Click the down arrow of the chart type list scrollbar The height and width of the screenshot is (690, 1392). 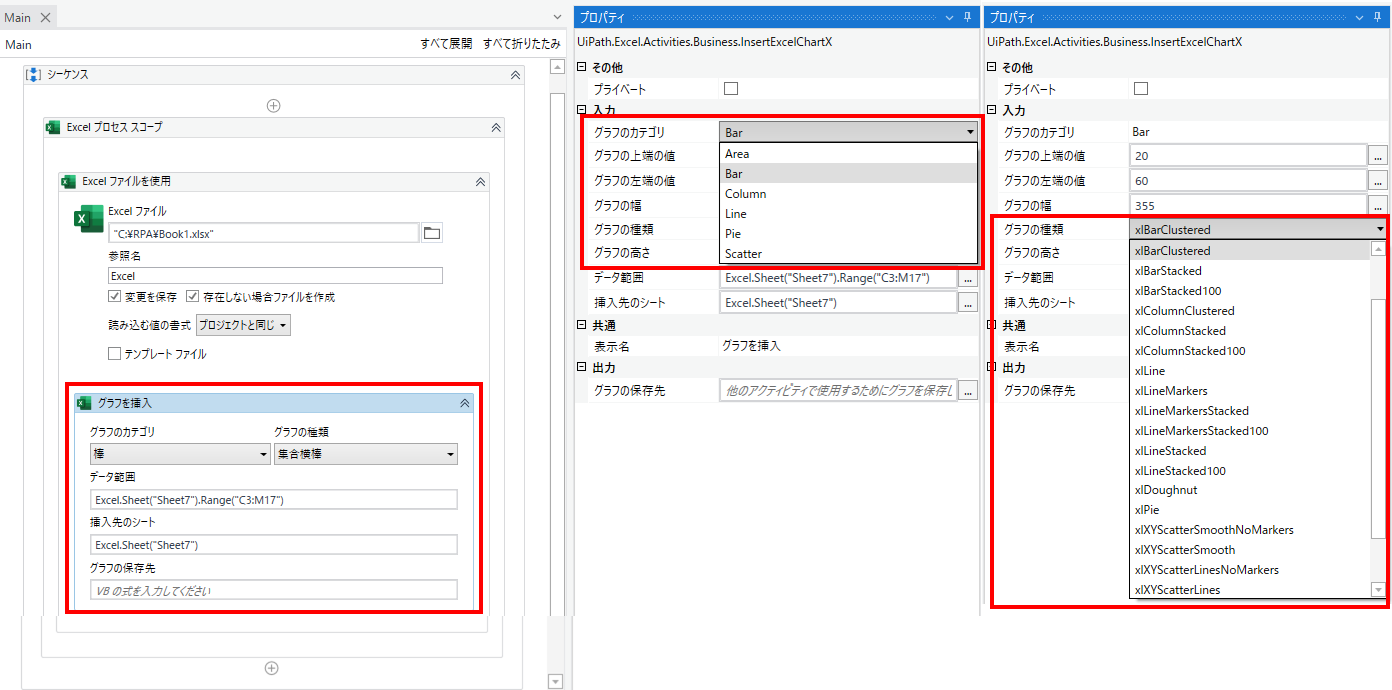click(x=1380, y=590)
